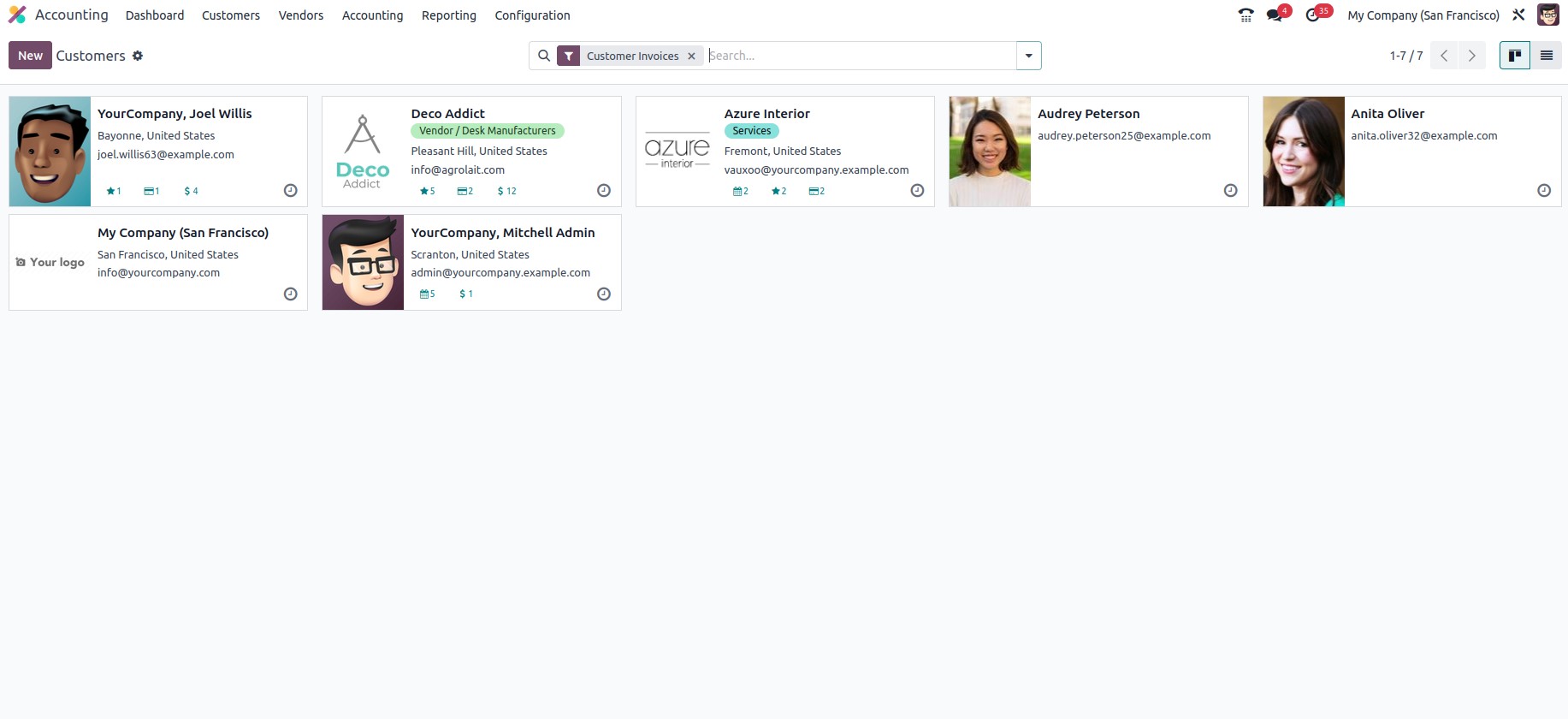Click Azure Interior opportunities star icon
This screenshot has height=719, width=1568.
click(776, 191)
